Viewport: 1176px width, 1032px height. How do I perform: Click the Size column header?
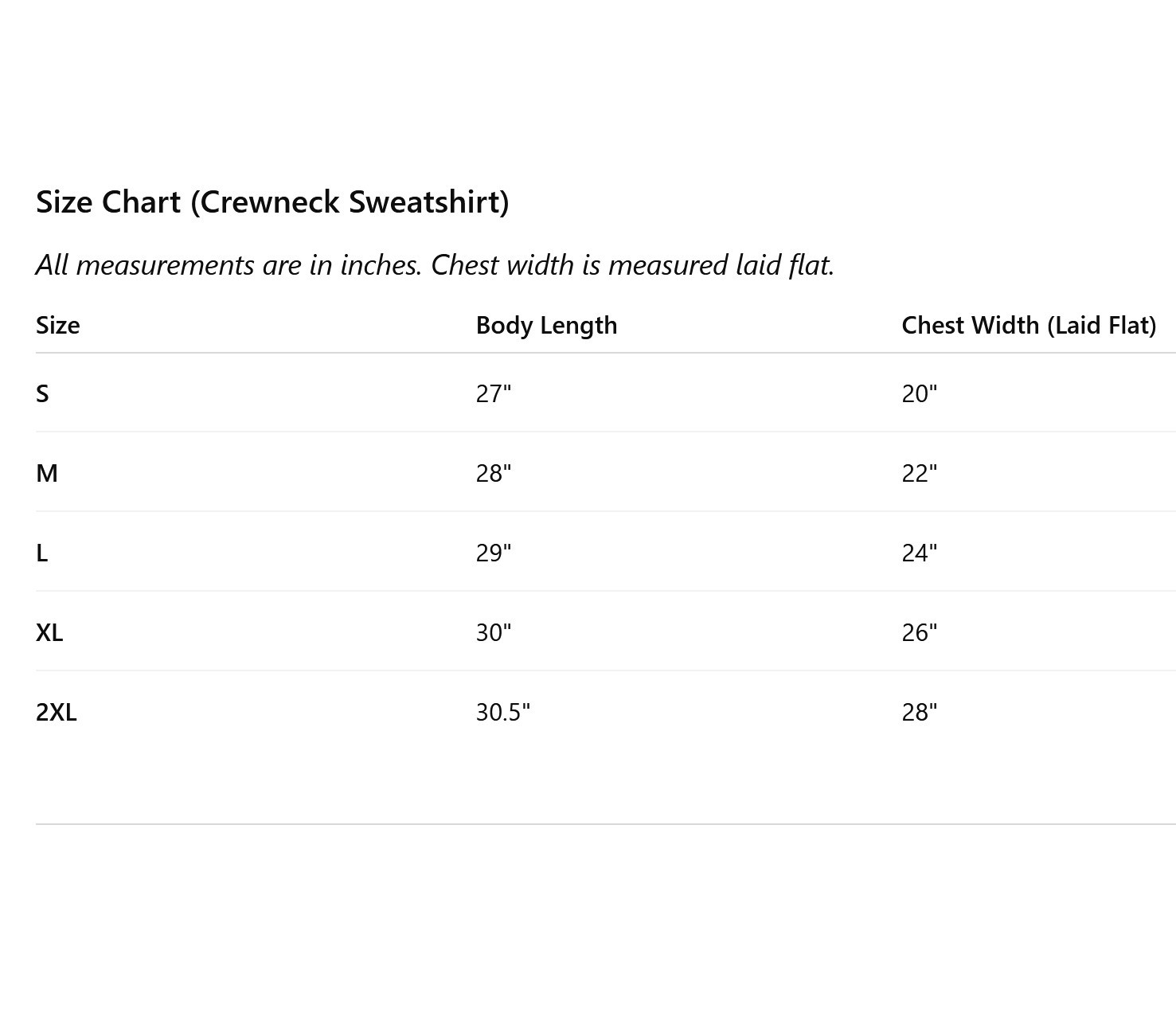58,325
